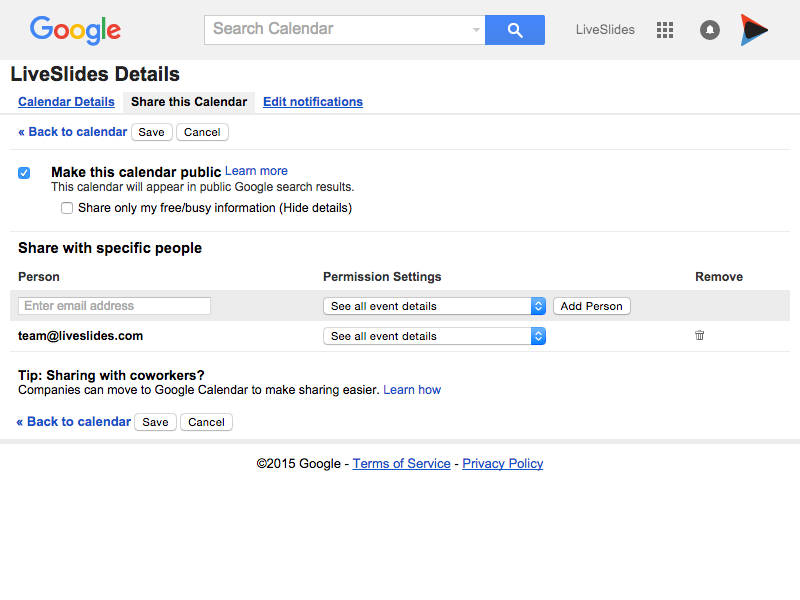This screenshot has height=600, width=800.
Task: Open the Terms of Service link
Action: 402,463
